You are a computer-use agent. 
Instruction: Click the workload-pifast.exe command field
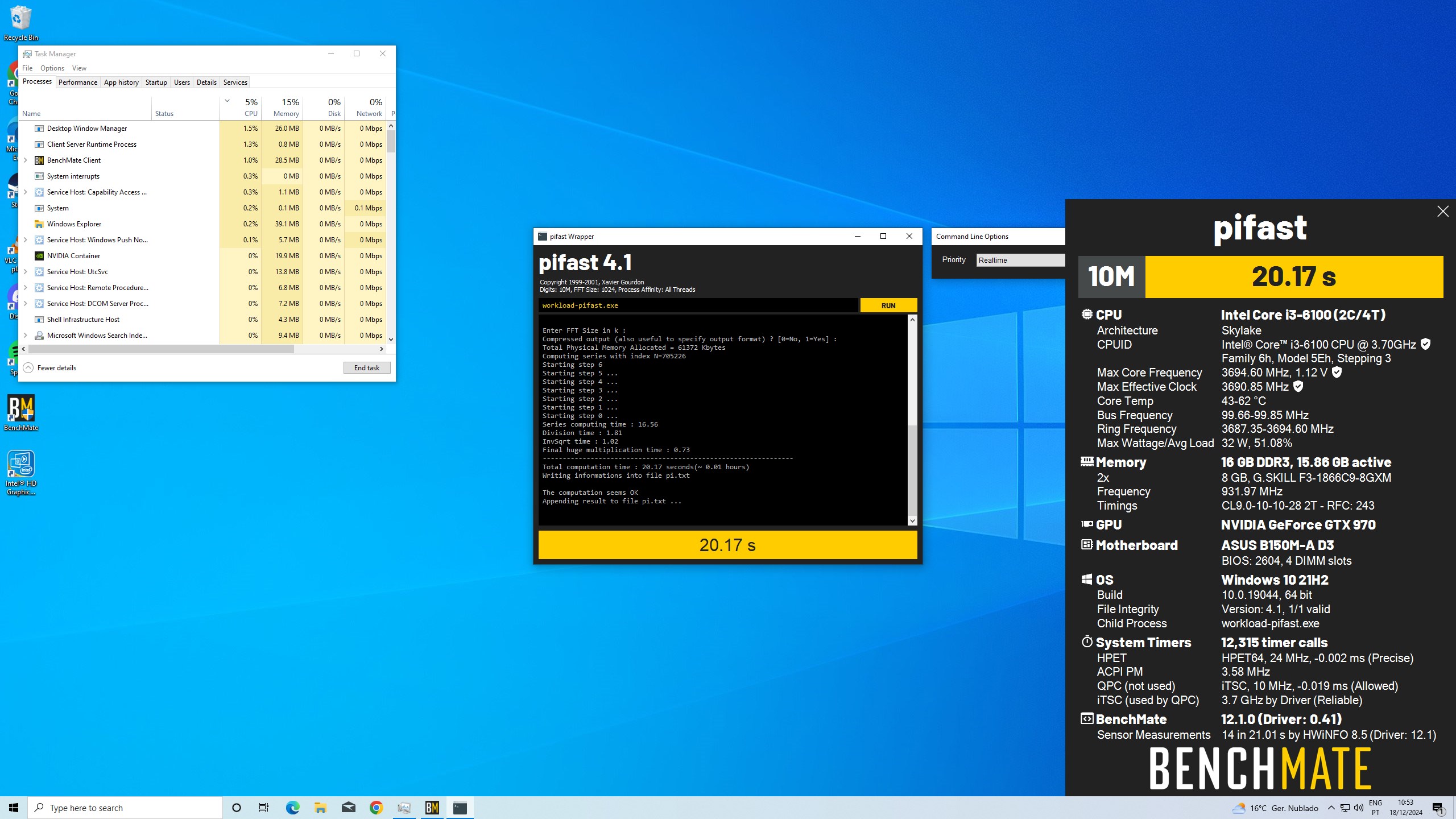click(x=698, y=305)
